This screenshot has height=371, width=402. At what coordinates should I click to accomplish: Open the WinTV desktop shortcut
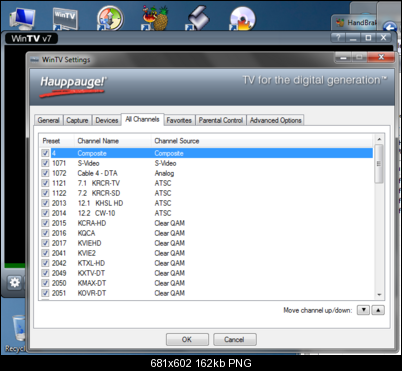tap(65, 18)
